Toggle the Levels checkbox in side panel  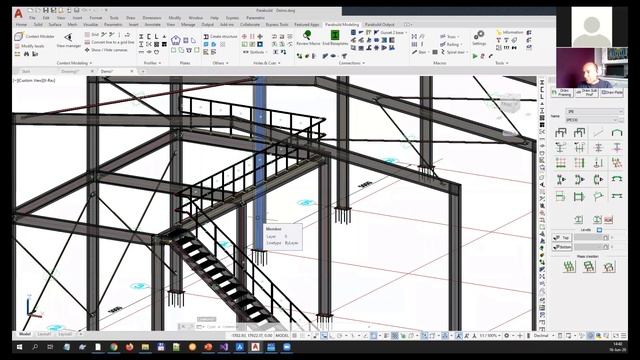click(x=599, y=230)
